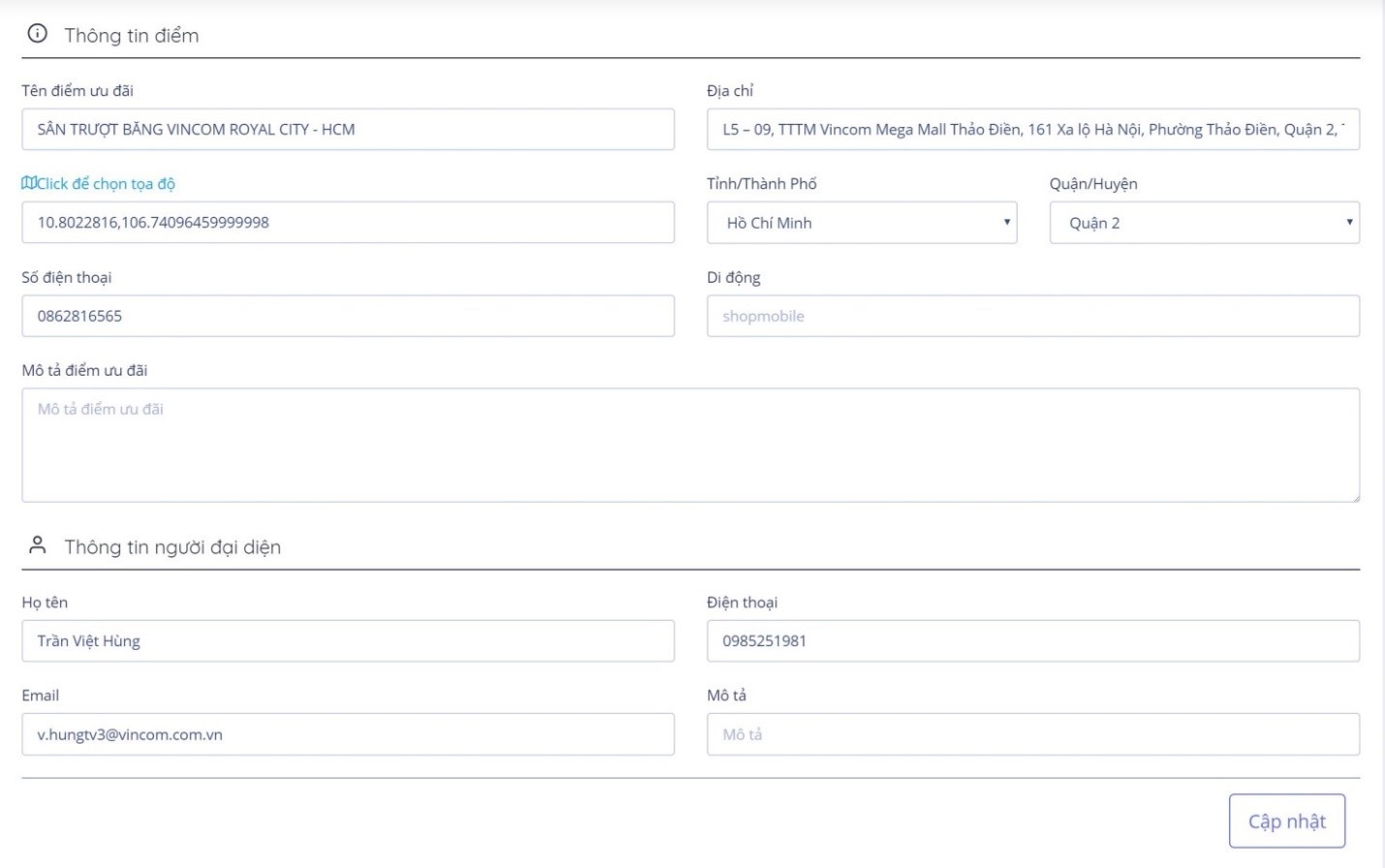Click the map icon for choosing coordinates
The image size is (1385, 868).
(x=29, y=183)
